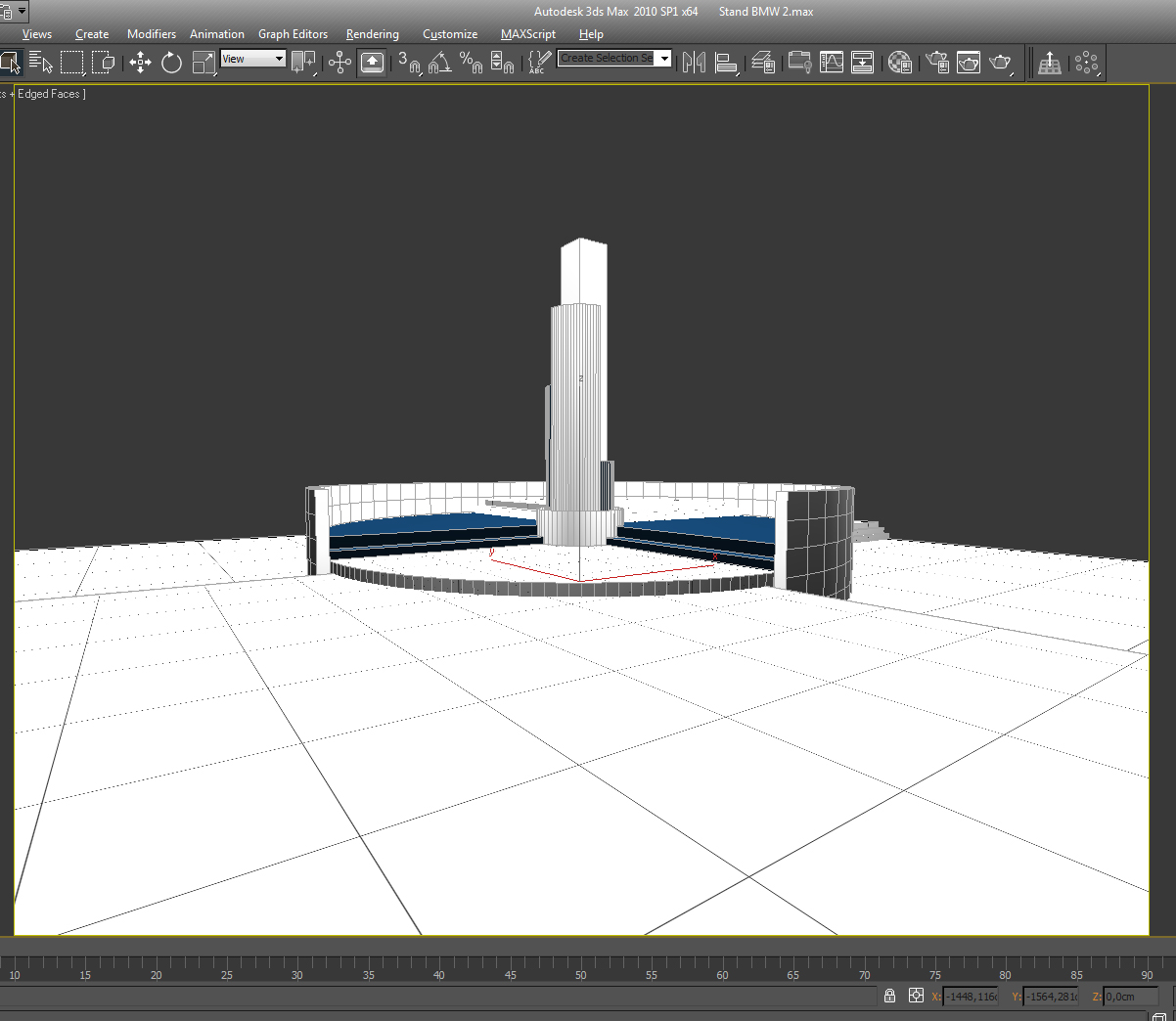Toggle Keyboard Shortcut Override button
Image resolution: width=1176 pixels, height=1021 pixels.
click(x=372, y=63)
